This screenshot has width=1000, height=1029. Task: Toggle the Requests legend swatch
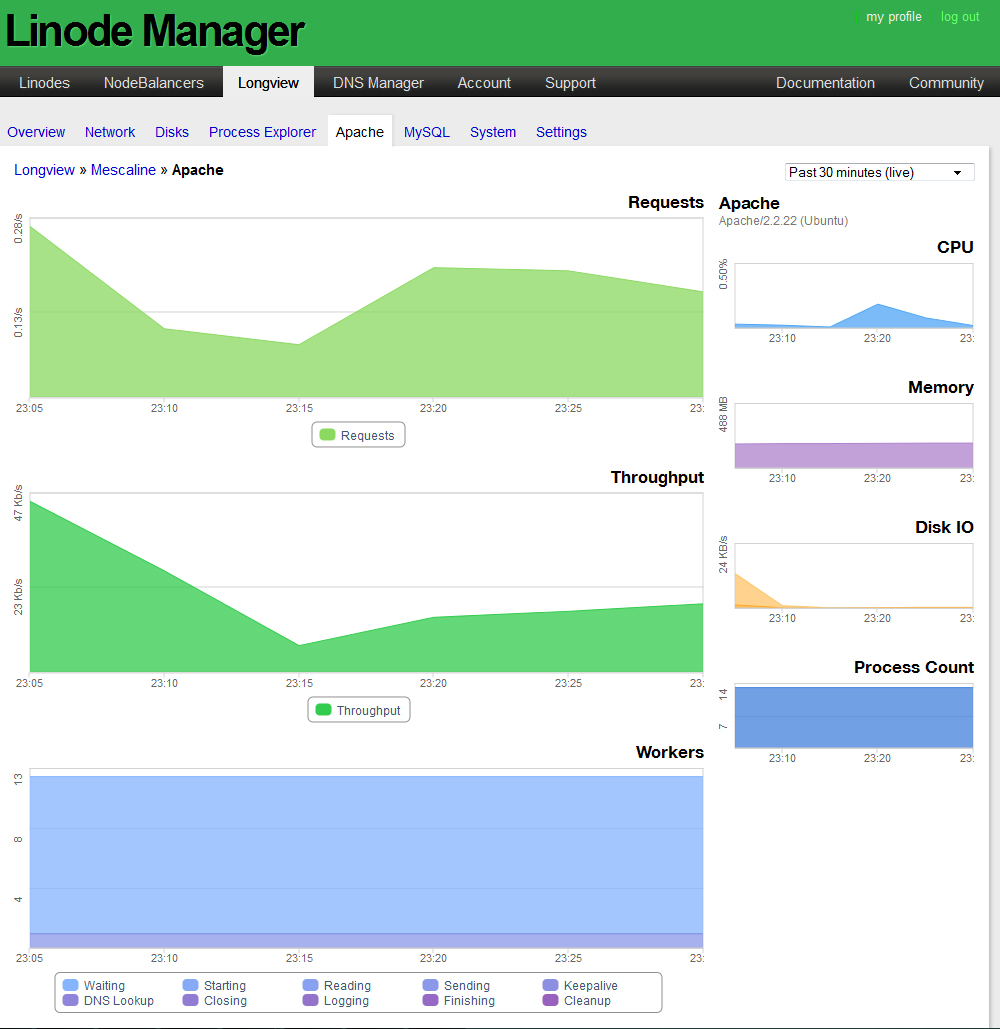click(327, 434)
